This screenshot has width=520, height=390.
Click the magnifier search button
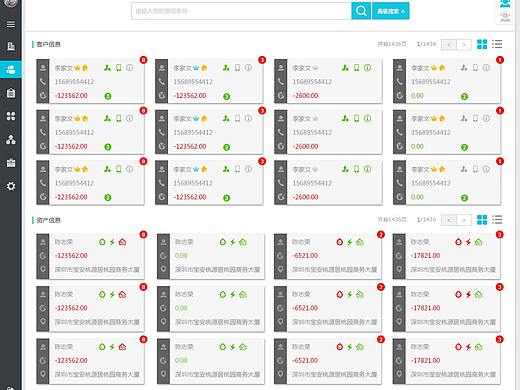pos(361,11)
